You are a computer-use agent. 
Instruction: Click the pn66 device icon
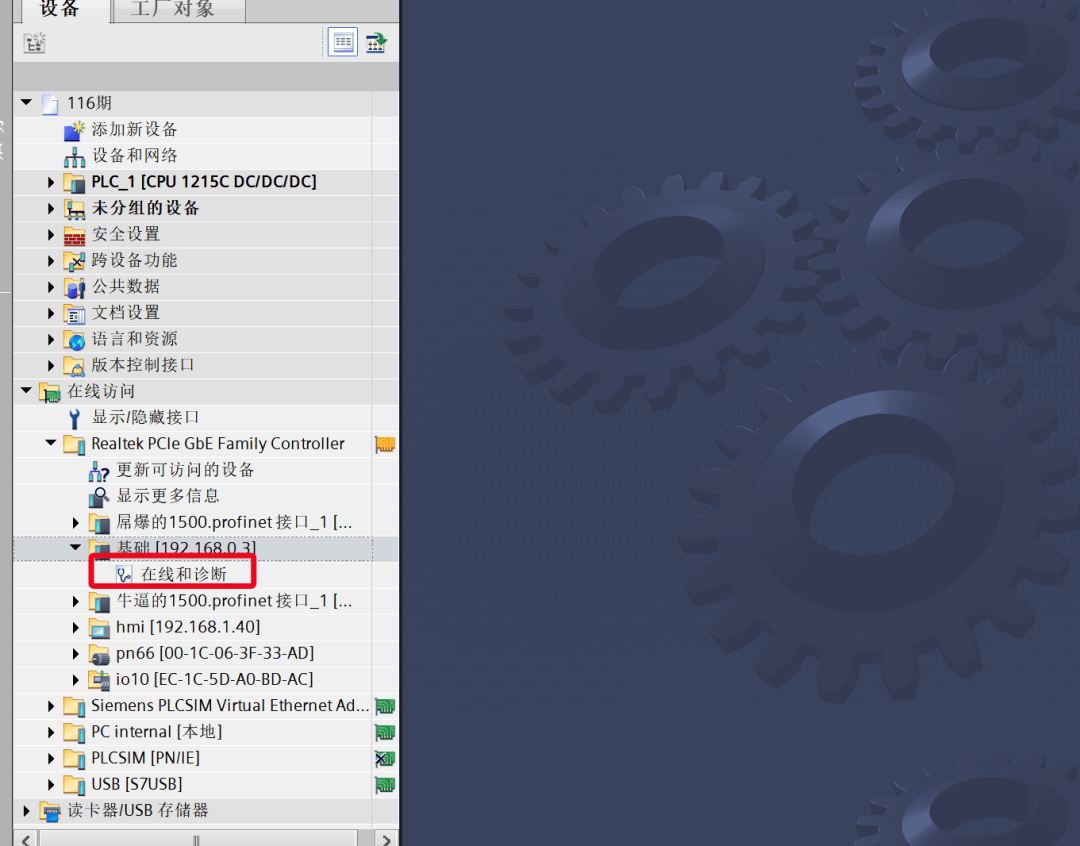[99, 654]
